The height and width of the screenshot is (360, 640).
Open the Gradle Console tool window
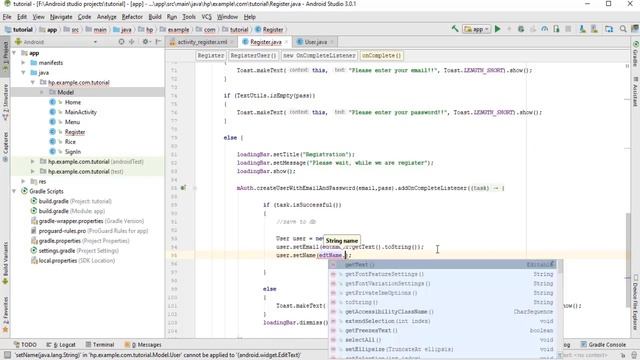click(x=603, y=344)
